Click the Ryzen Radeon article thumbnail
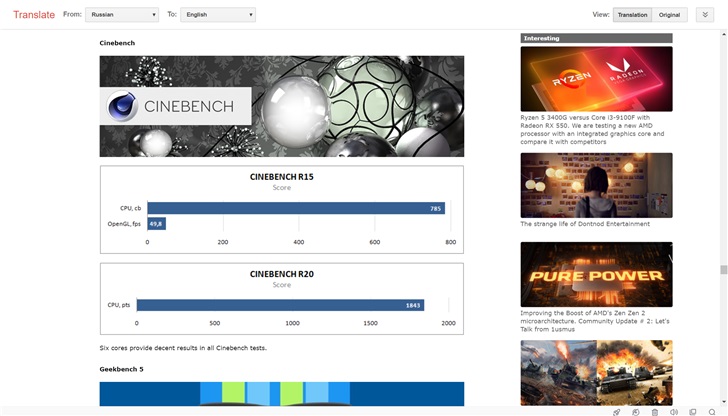Image resolution: width=728 pixels, height=416 pixels. tap(596, 78)
